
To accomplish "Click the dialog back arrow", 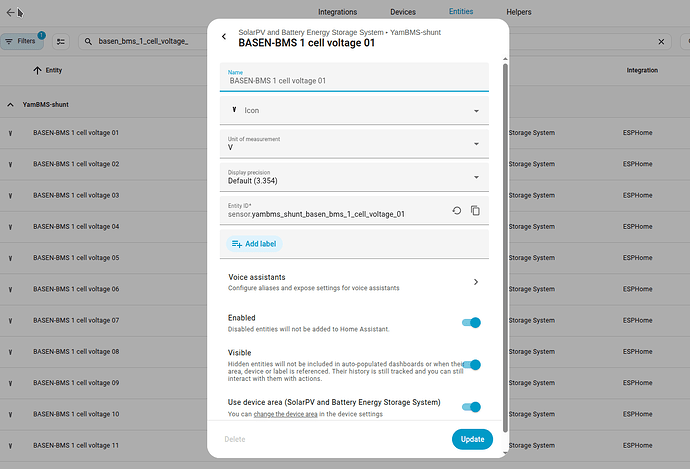I will tap(224, 36).
